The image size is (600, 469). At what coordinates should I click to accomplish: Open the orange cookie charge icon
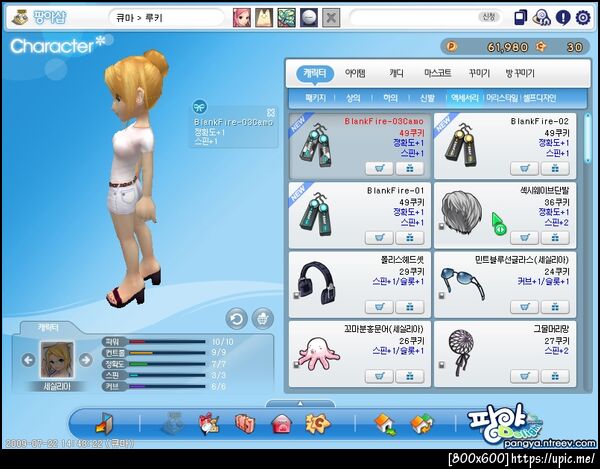pos(318,423)
